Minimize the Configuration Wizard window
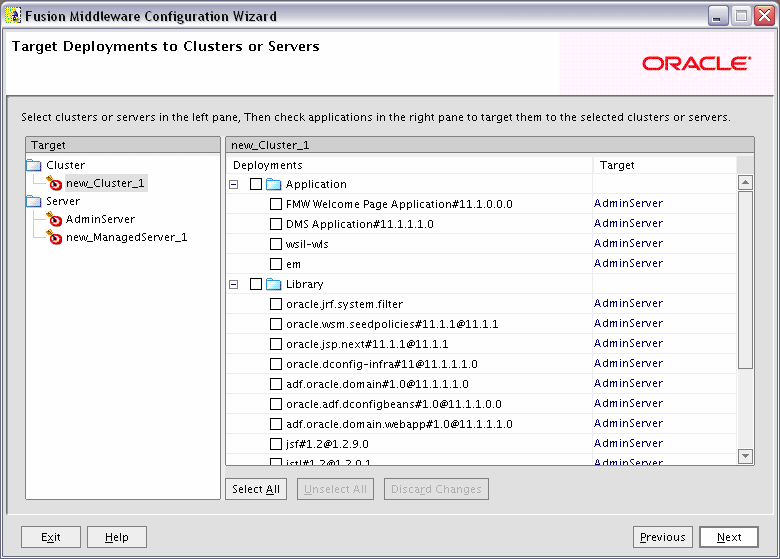This screenshot has height=559, width=780. coord(718,16)
